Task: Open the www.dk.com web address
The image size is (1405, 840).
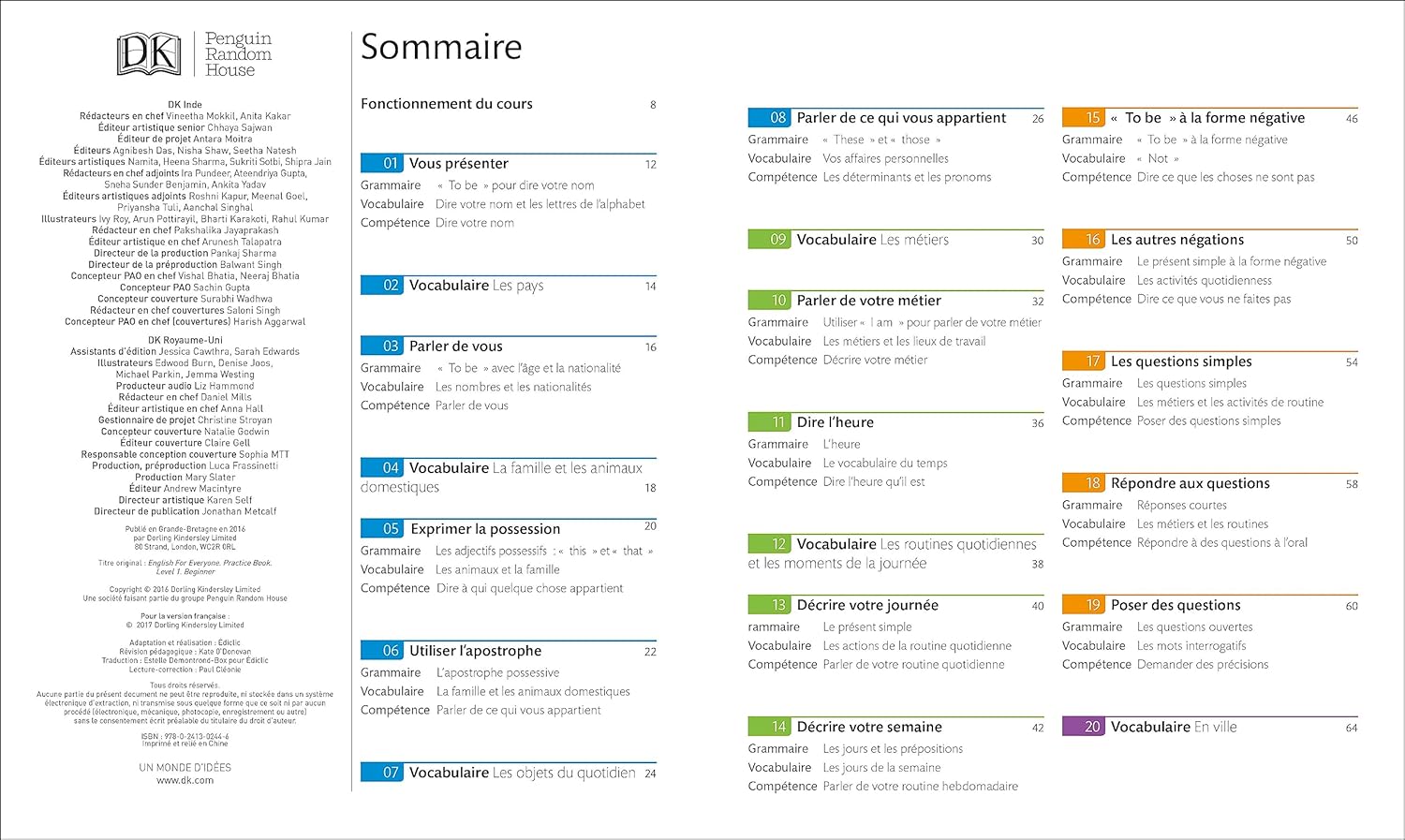Action: (185, 780)
